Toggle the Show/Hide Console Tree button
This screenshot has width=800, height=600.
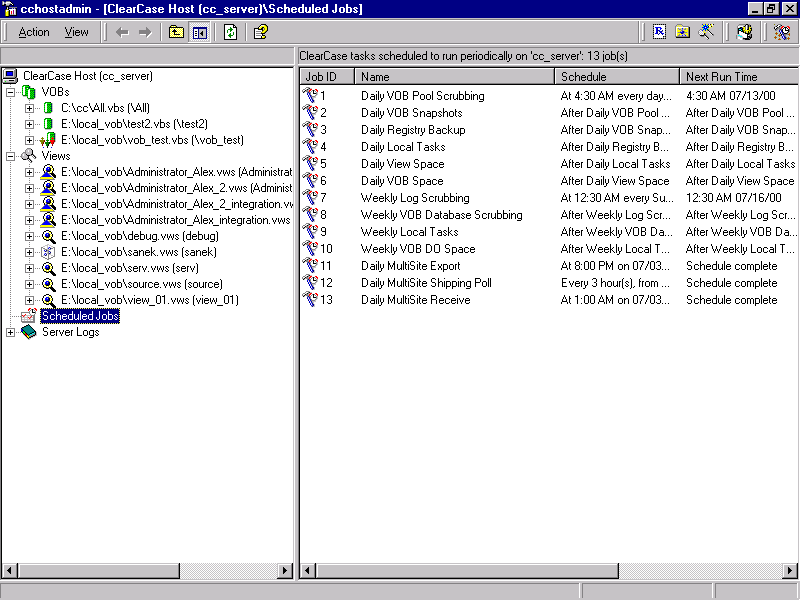click(199, 33)
